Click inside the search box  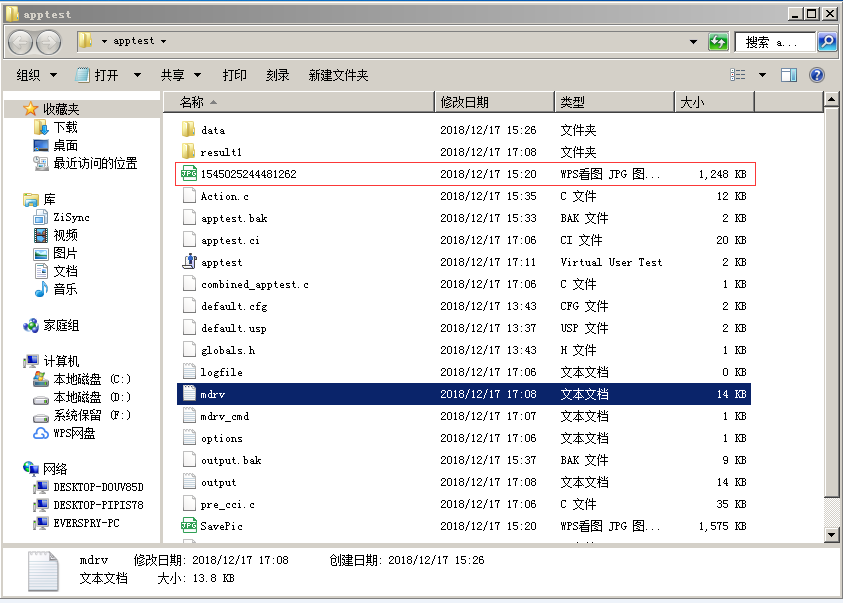[775, 42]
